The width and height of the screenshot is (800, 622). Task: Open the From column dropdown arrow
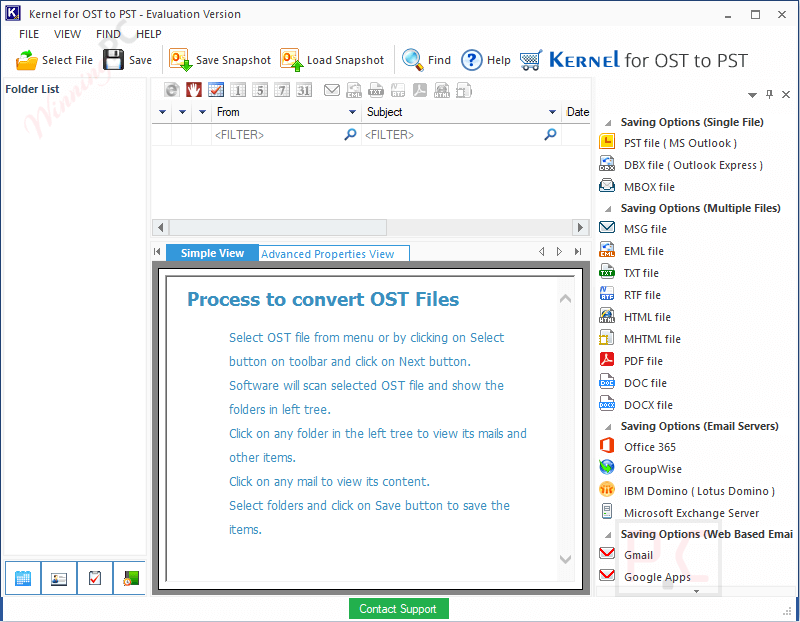352,112
